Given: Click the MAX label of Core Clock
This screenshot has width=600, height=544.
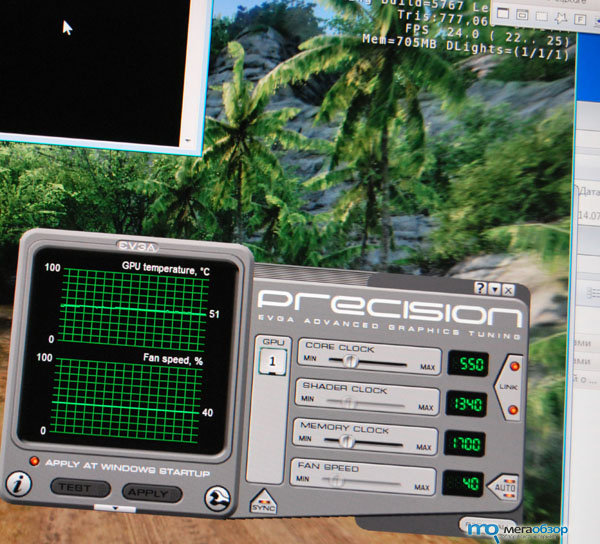Looking at the screenshot, I should [427, 367].
